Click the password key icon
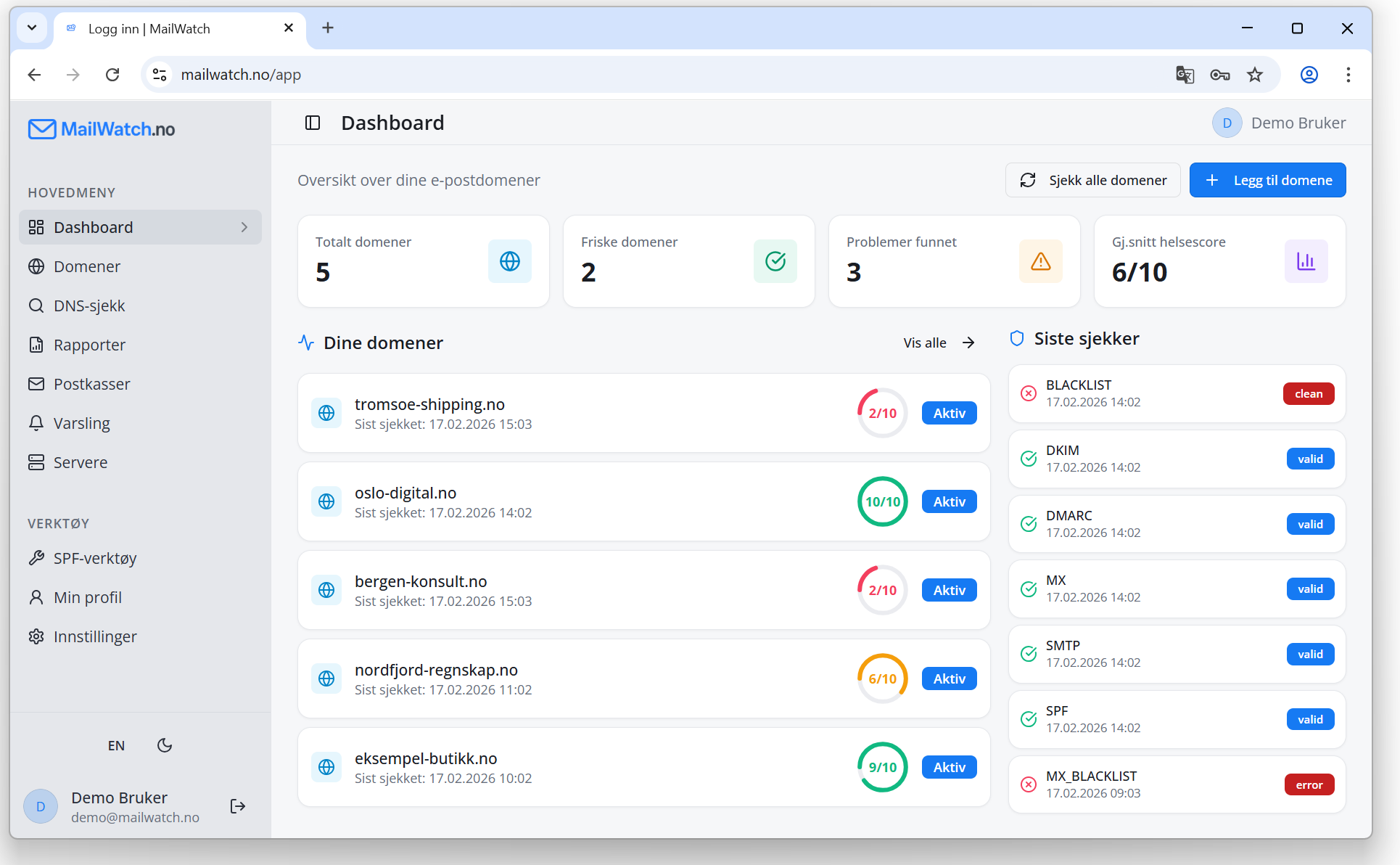 [x=1219, y=75]
